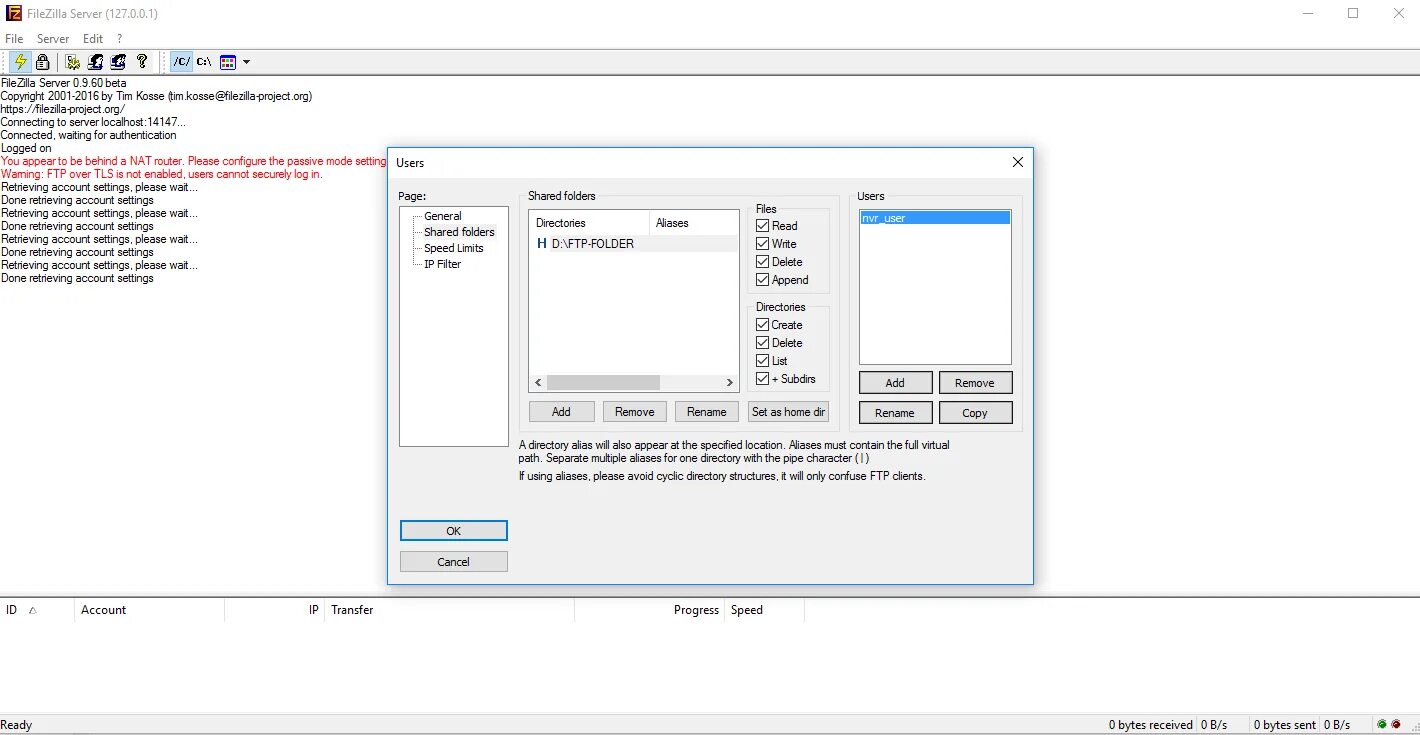
Task: Toggle the Directories Delete checkbox
Action: [763, 343]
